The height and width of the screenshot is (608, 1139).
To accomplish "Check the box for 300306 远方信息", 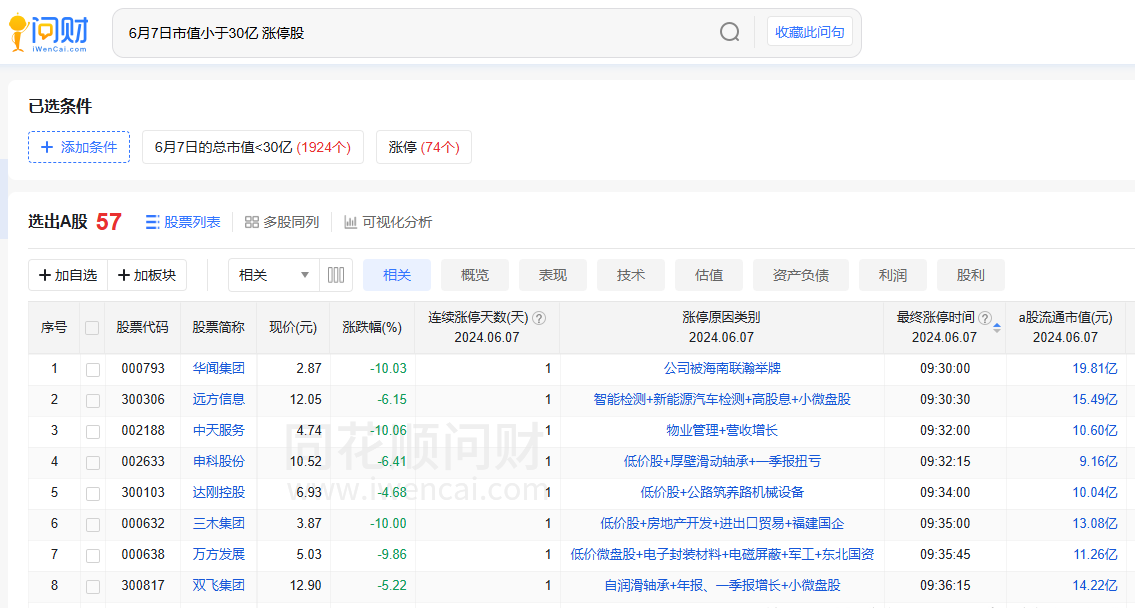I will [x=93, y=401].
